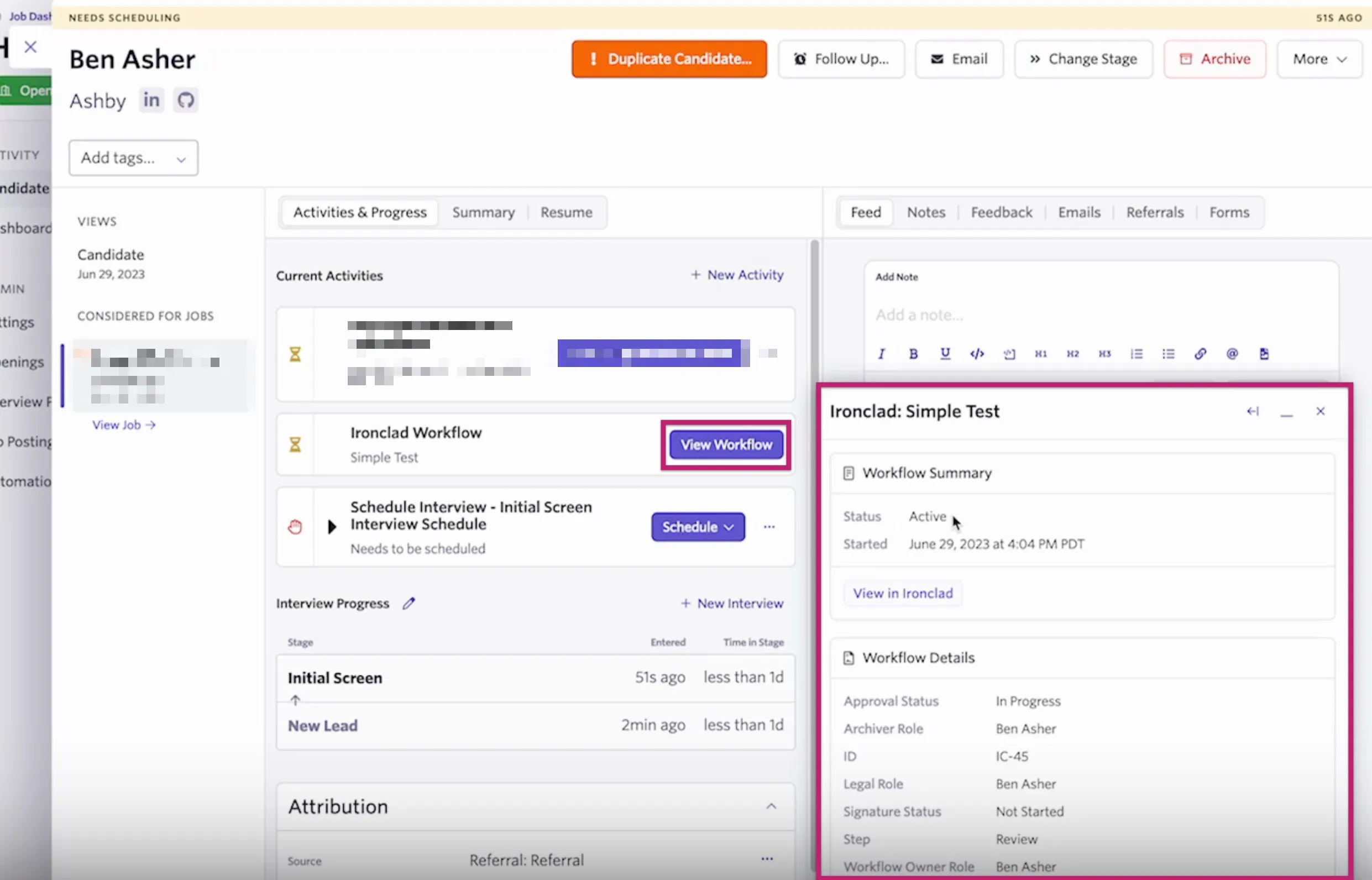The height and width of the screenshot is (880, 1372).
Task: Click the Workflow Summary document icon
Action: 849,473
